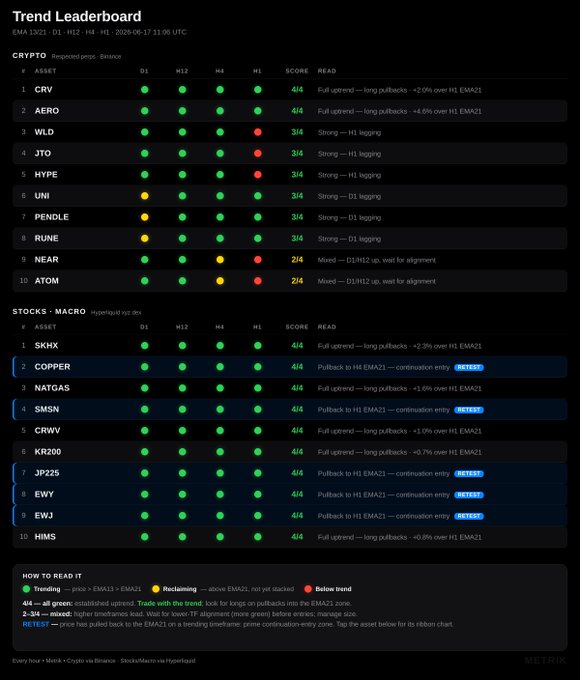The height and width of the screenshot is (680, 580).
Task: Click the red H1 dot in WLD row
Action: tap(258, 132)
